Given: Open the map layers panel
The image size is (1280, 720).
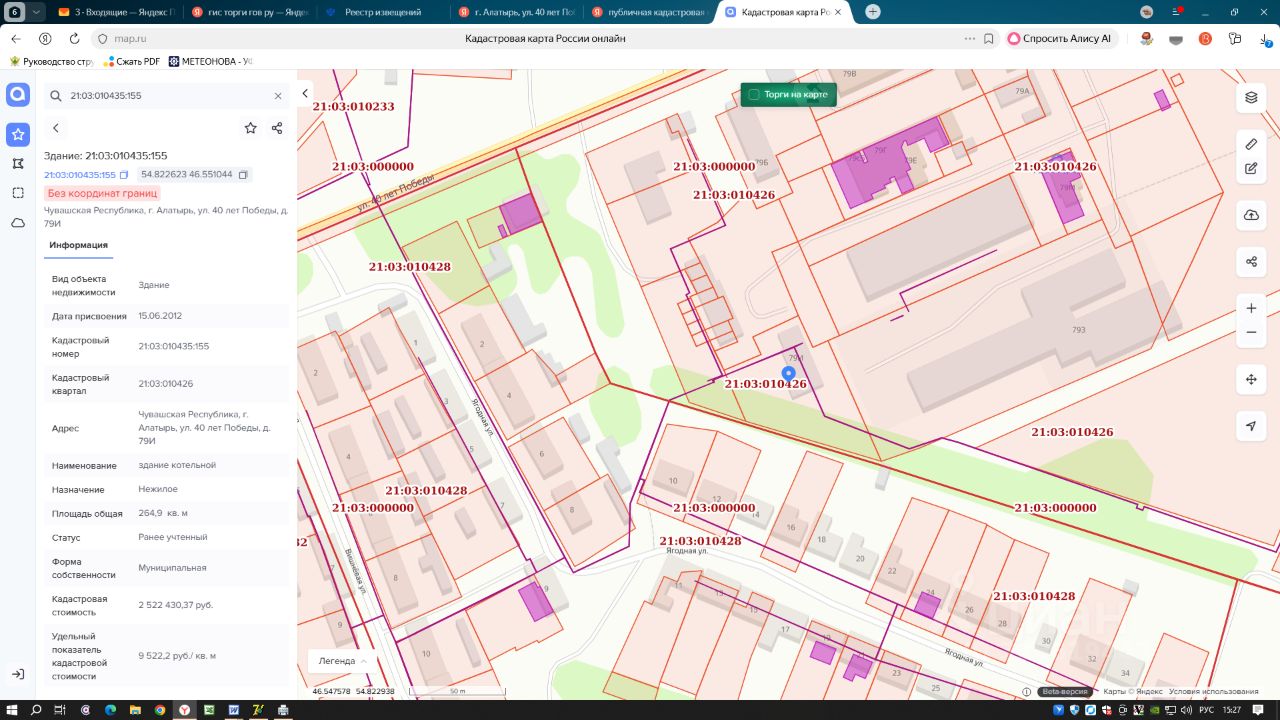Looking at the screenshot, I should point(1251,97).
